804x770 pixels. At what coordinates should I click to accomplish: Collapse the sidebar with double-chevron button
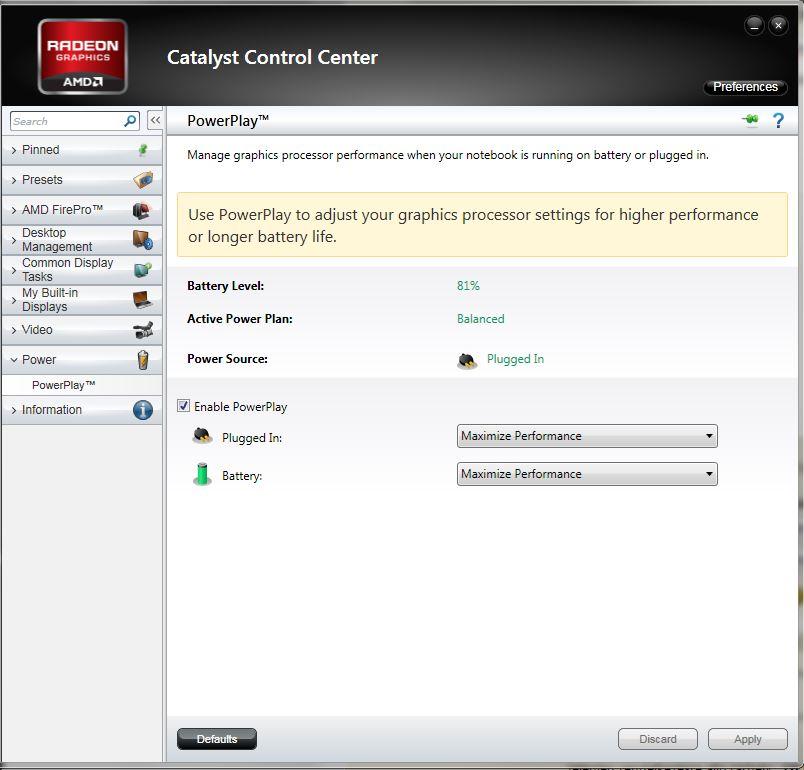tap(155, 120)
